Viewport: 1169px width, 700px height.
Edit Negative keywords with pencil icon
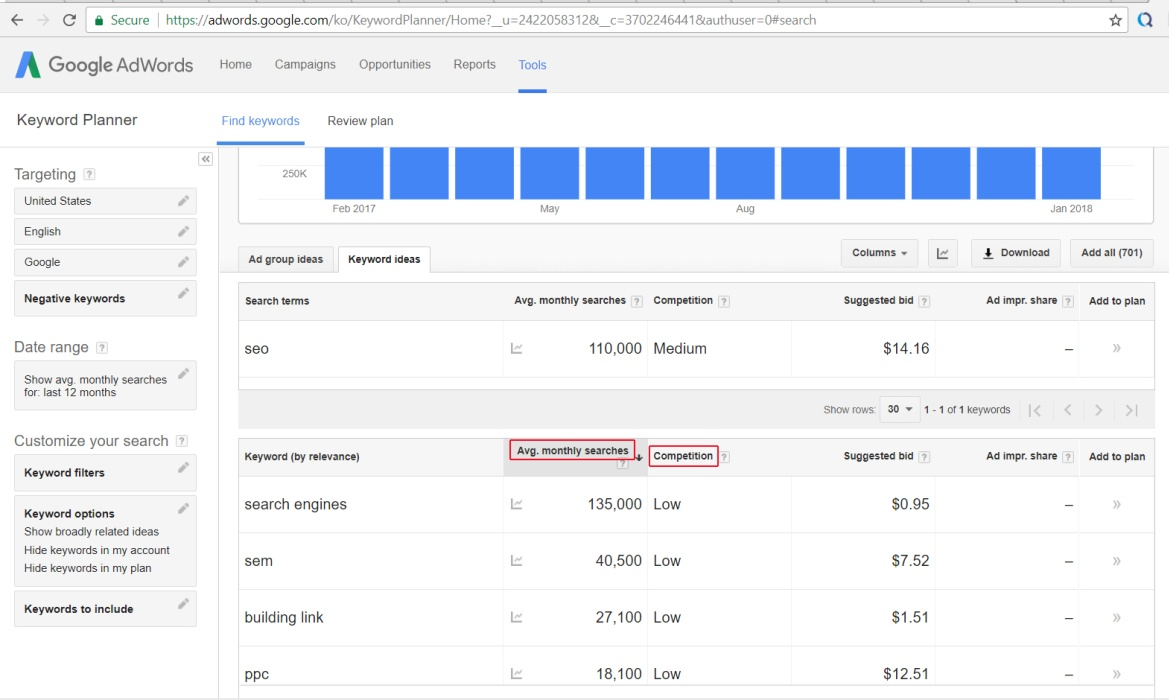click(x=183, y=294)
